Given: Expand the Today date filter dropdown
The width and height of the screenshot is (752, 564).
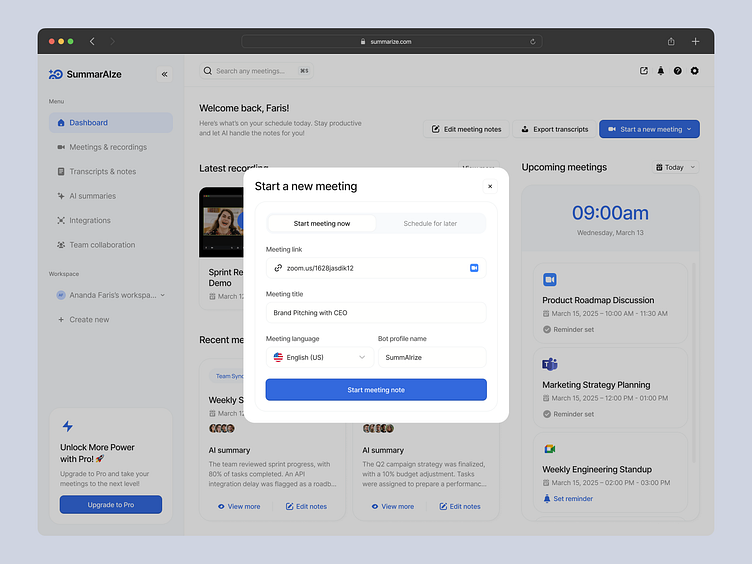Looking at the screenshot, I should [x=675, y=168].
